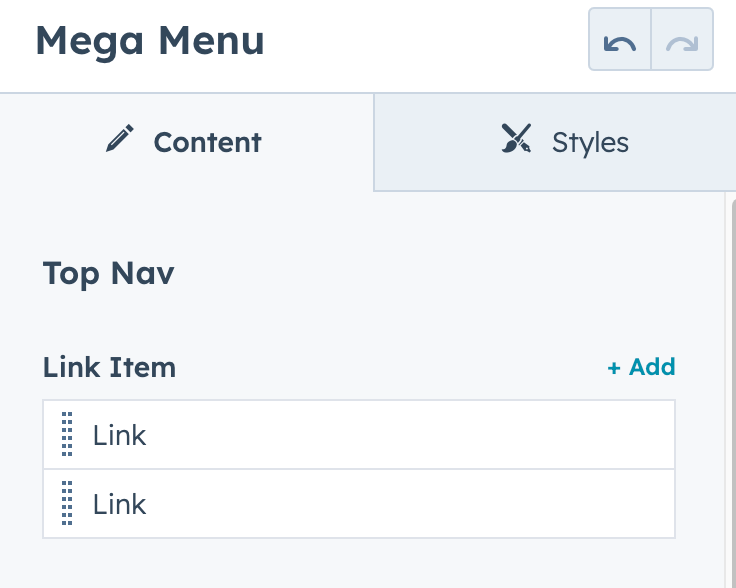The image size is (736, 588).
Task: Open the first Link entry text
Action: coord(120,435)
